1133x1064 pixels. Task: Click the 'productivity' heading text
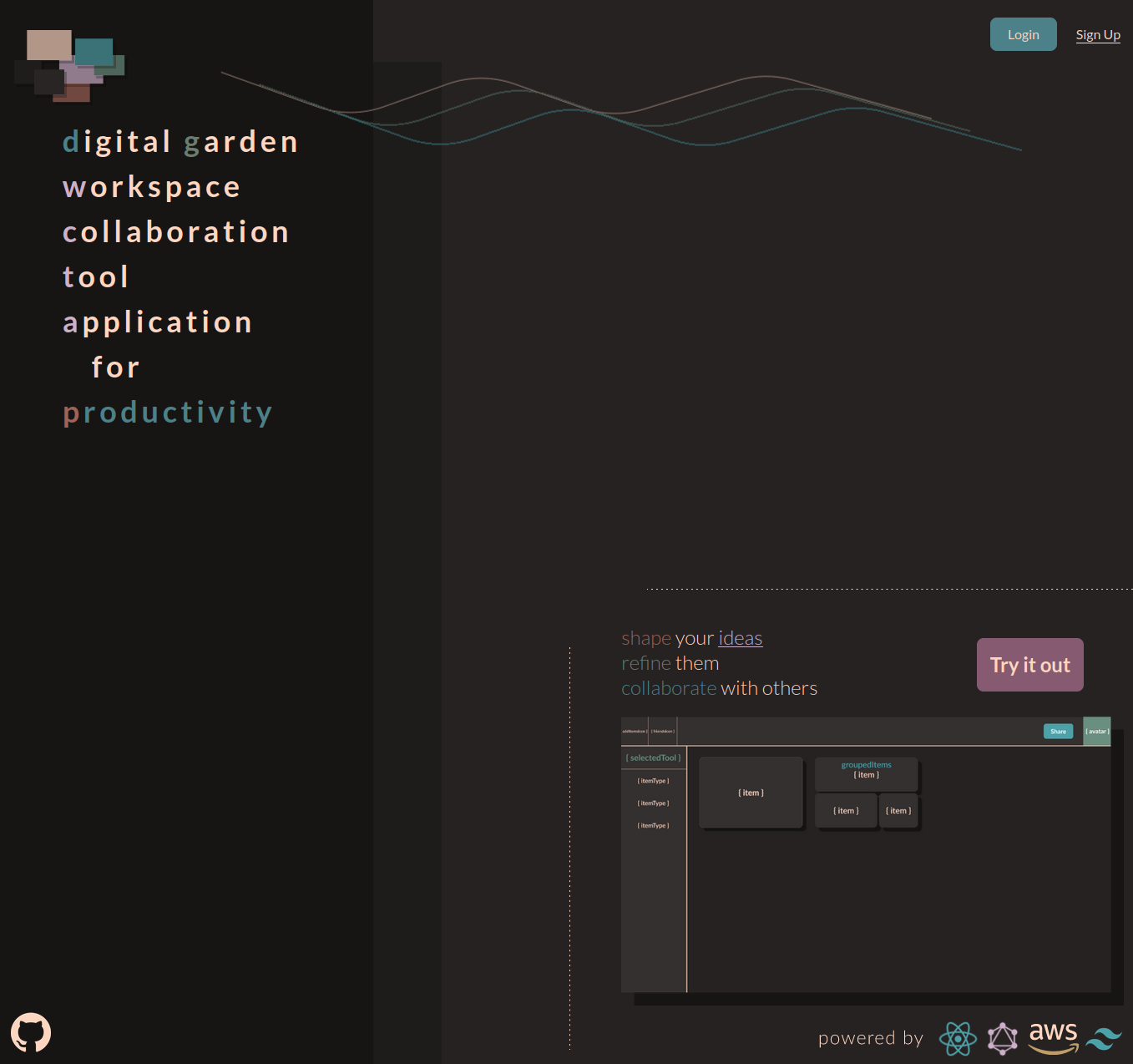pyautogui.click(x=168, y=413)
